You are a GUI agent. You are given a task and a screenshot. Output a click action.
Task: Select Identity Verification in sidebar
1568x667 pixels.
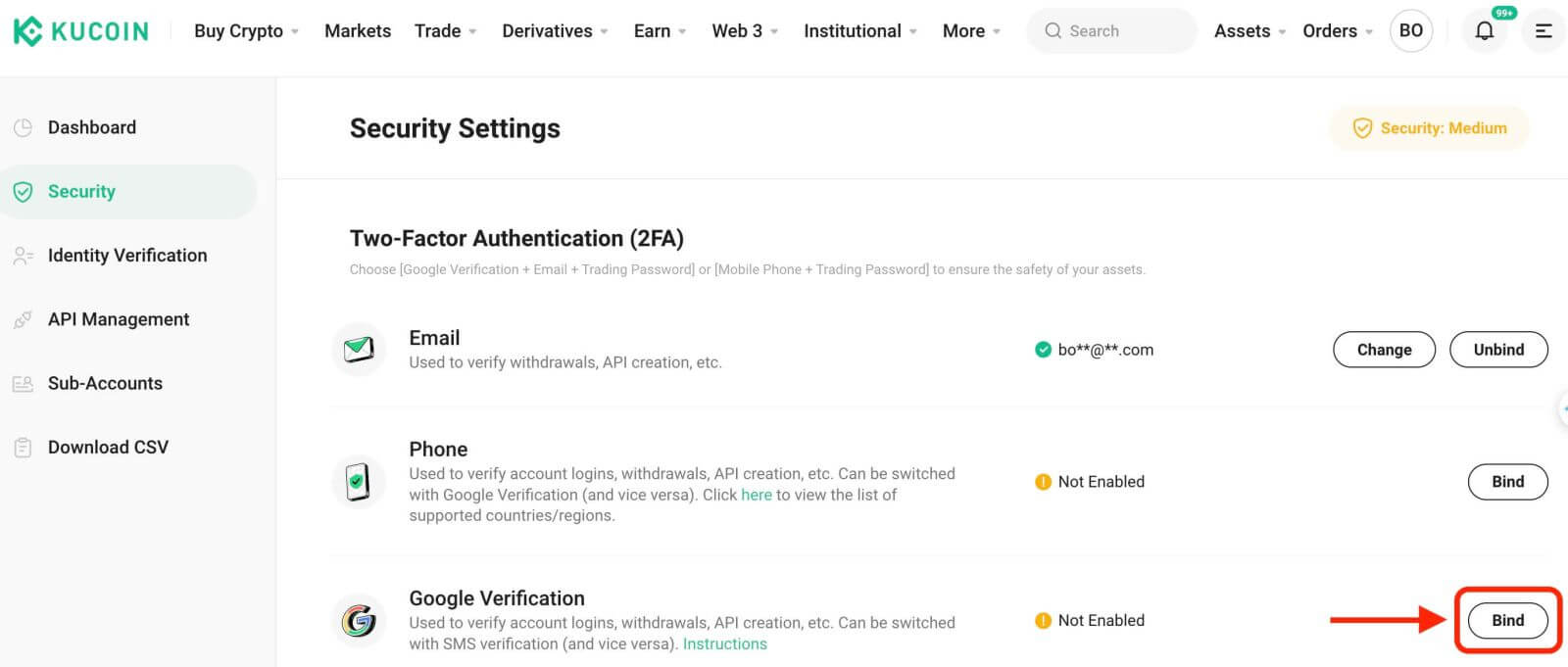tap(127, 256)
